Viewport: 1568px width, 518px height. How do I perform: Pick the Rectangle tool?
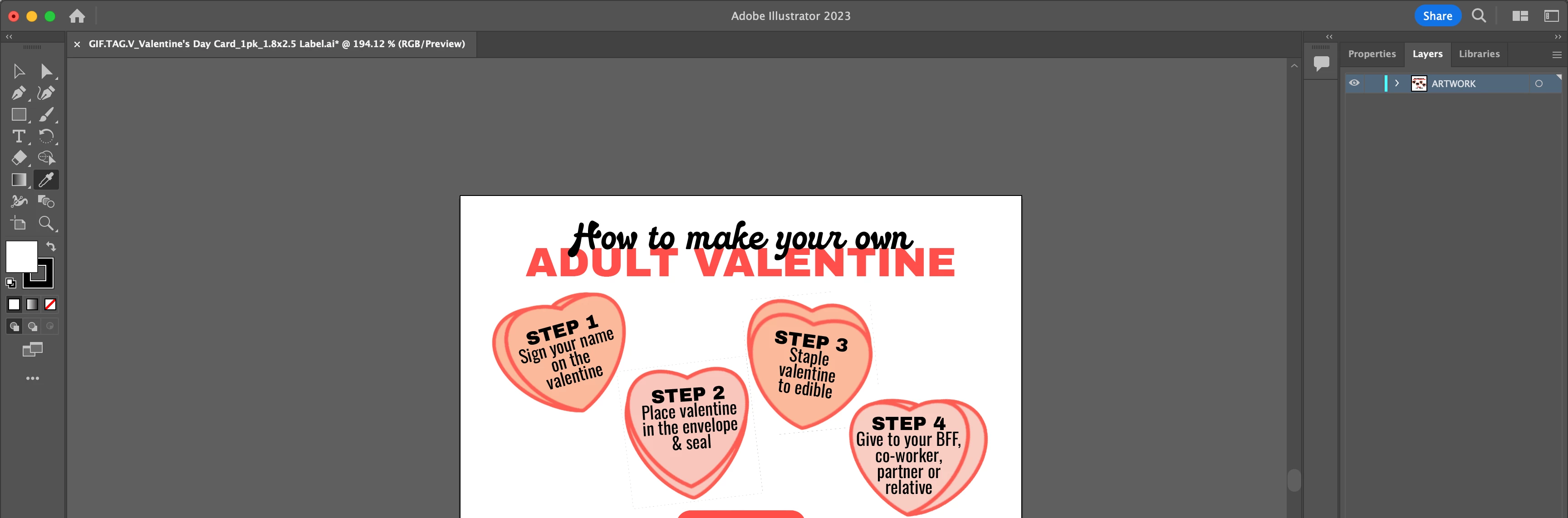point(19,114)
